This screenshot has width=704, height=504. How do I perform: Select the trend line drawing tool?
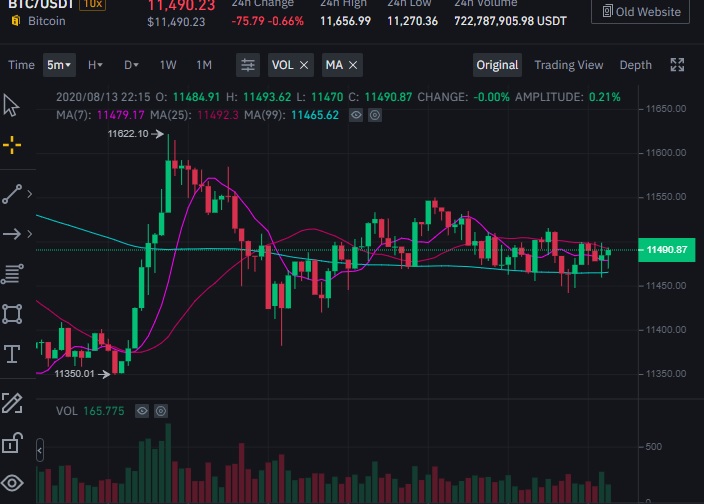(12, 194)
